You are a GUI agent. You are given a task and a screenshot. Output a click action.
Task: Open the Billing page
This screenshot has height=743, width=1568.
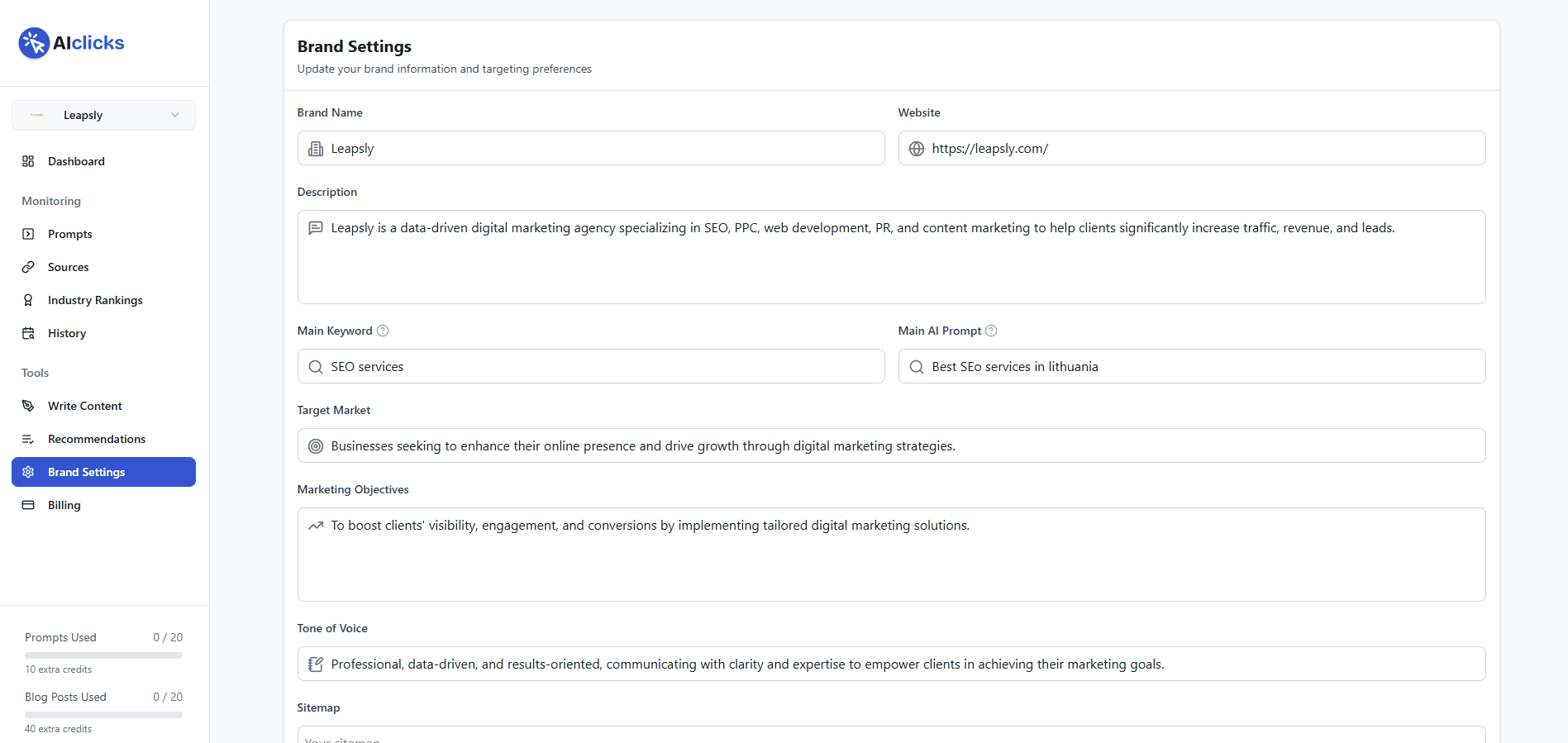tap(103, 505)
